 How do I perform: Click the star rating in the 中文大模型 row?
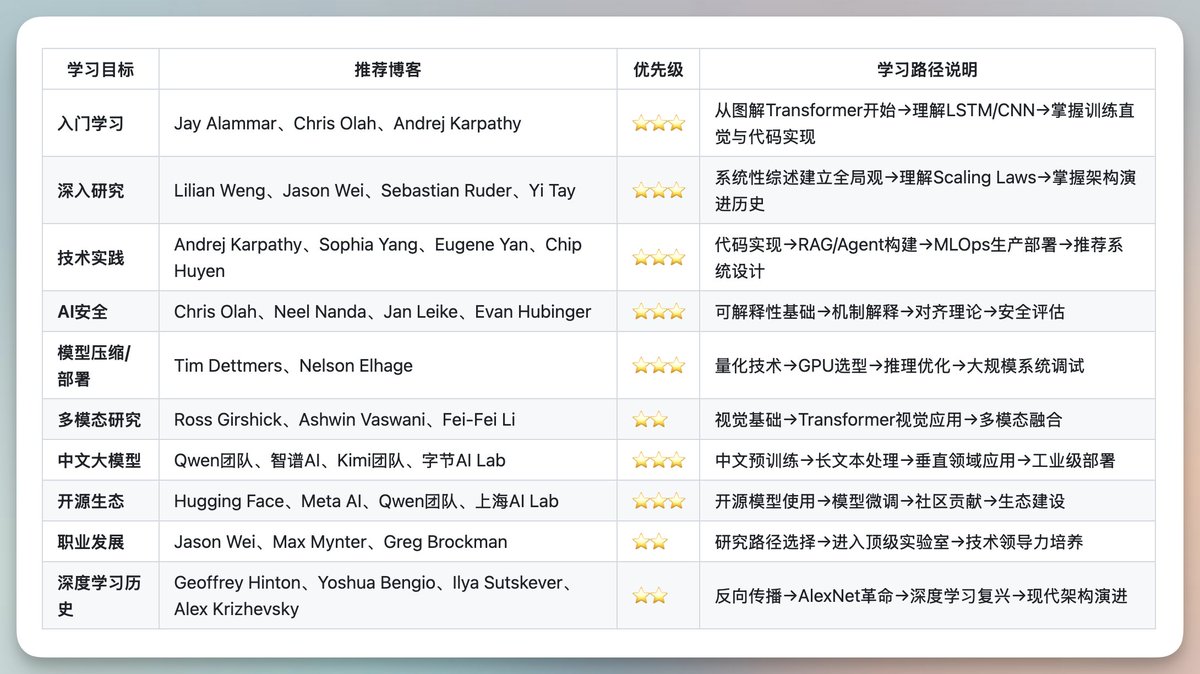click(x=658, y=461)
